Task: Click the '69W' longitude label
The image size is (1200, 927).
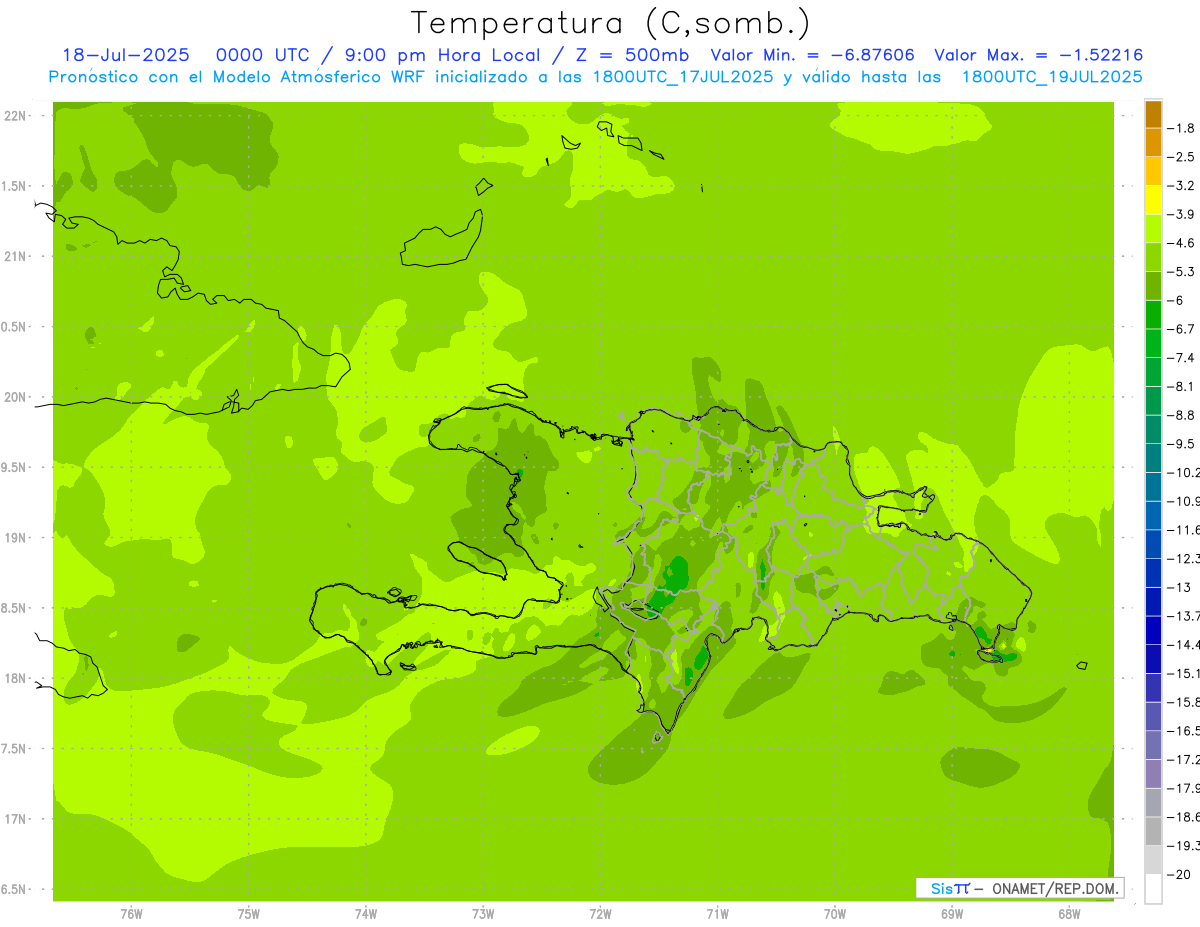Action: coord(952,914)
